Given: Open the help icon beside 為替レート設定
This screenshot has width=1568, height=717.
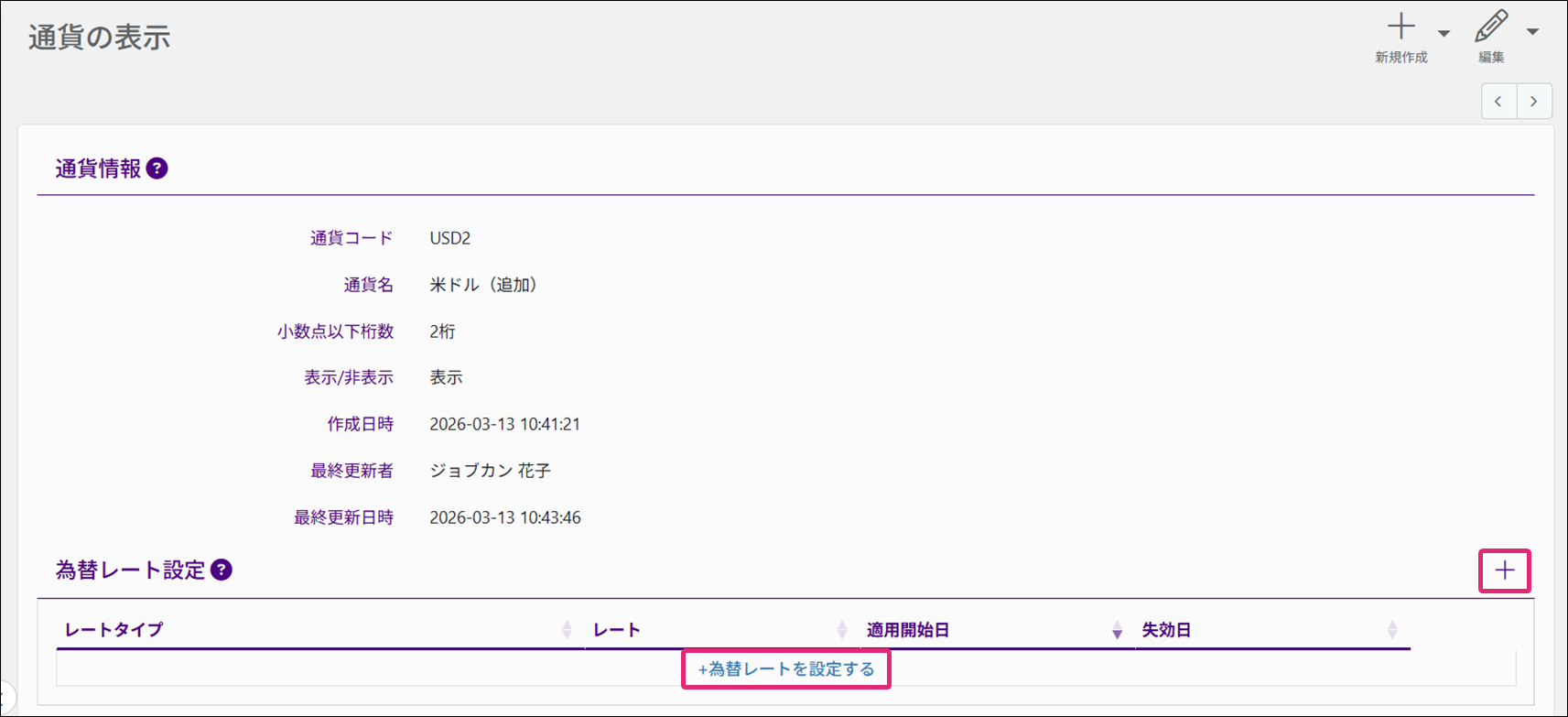Looking at the screenshot, I should tap(221, 570).
